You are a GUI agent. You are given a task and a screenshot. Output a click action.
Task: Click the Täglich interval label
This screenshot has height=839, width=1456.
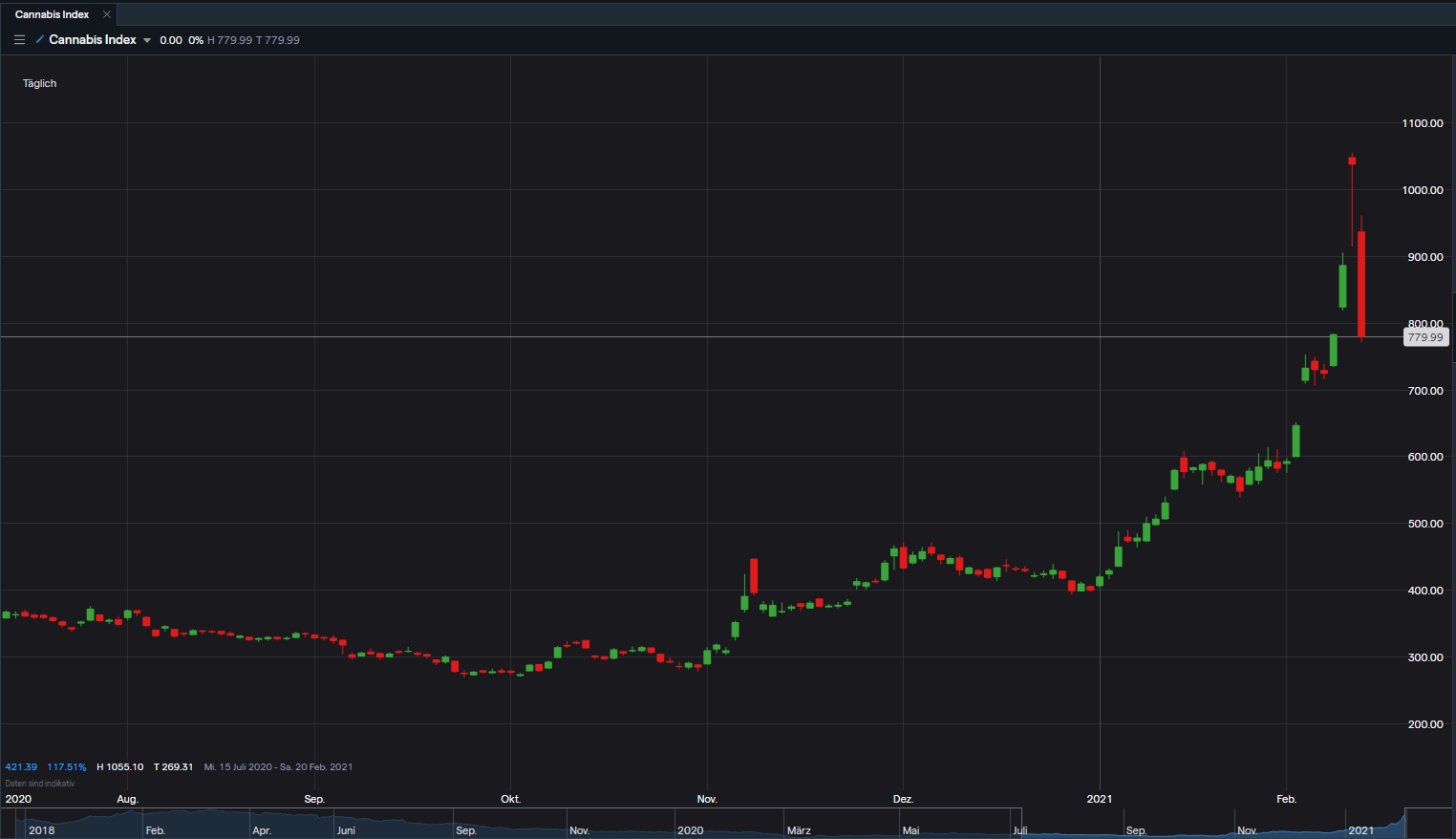40,83
